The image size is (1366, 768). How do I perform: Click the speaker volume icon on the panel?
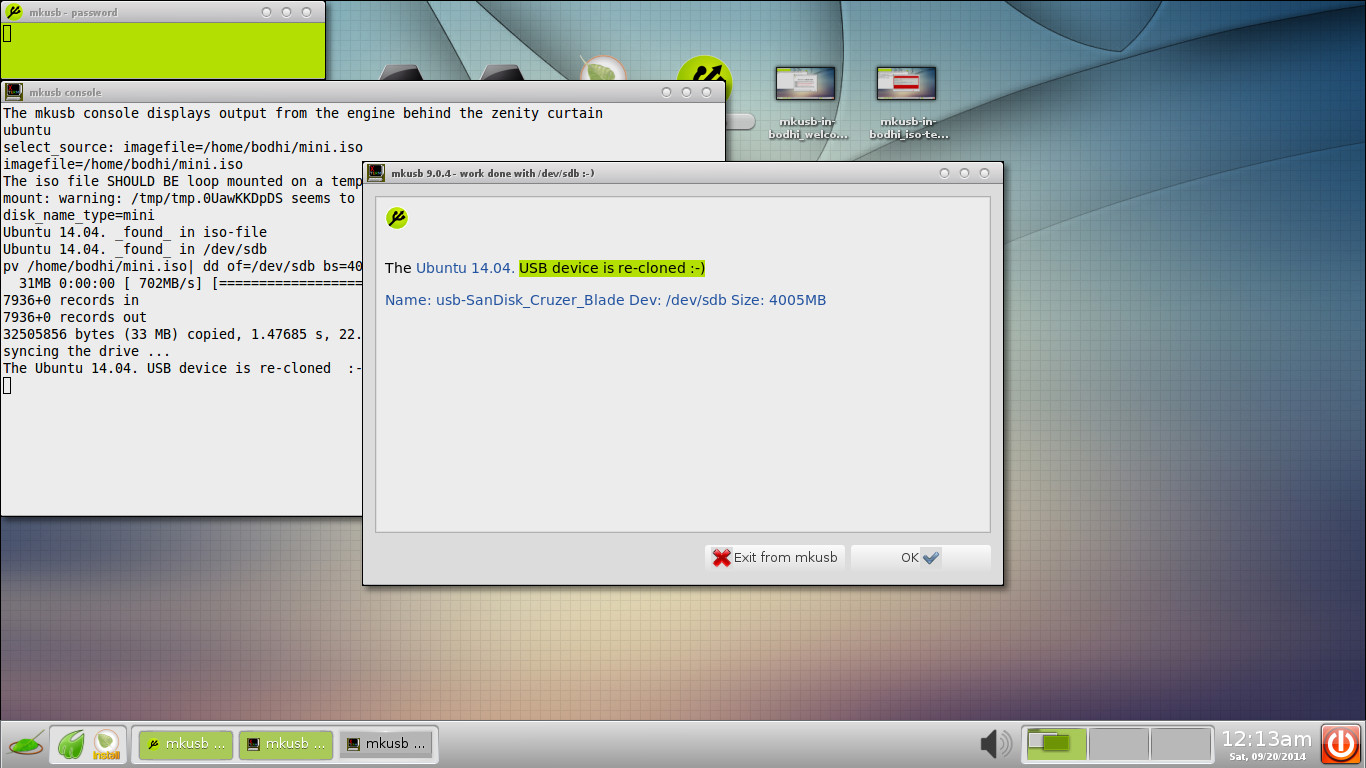pyautogui.click(x=995, y=744)
